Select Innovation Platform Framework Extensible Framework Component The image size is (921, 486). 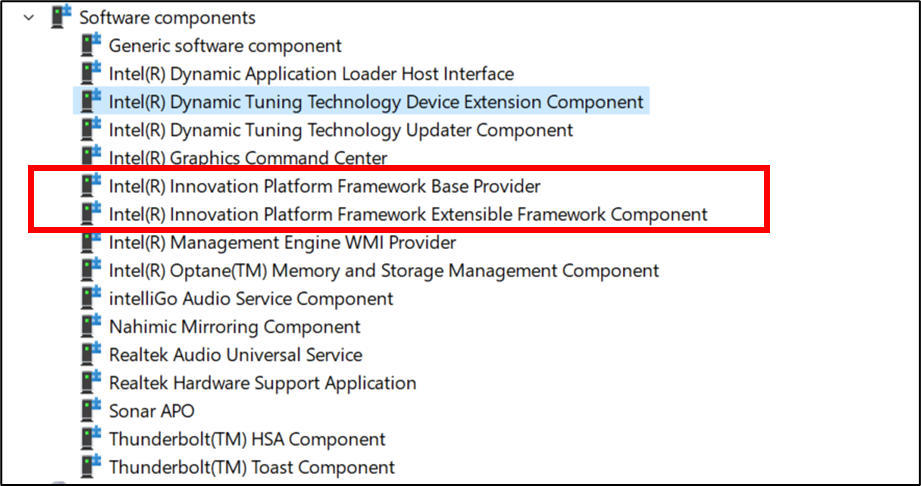click(x=407, y=214)
